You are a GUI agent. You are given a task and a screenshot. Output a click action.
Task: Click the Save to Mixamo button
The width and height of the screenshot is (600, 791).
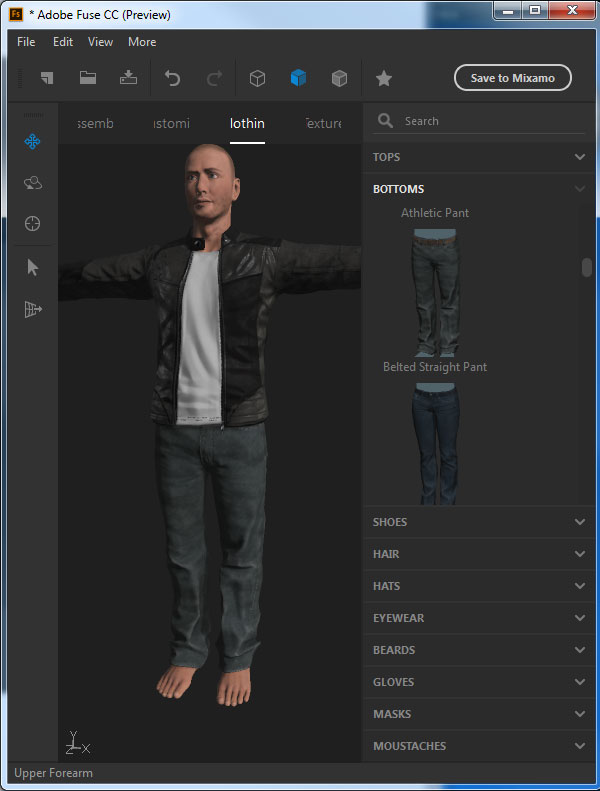(512, 78)
